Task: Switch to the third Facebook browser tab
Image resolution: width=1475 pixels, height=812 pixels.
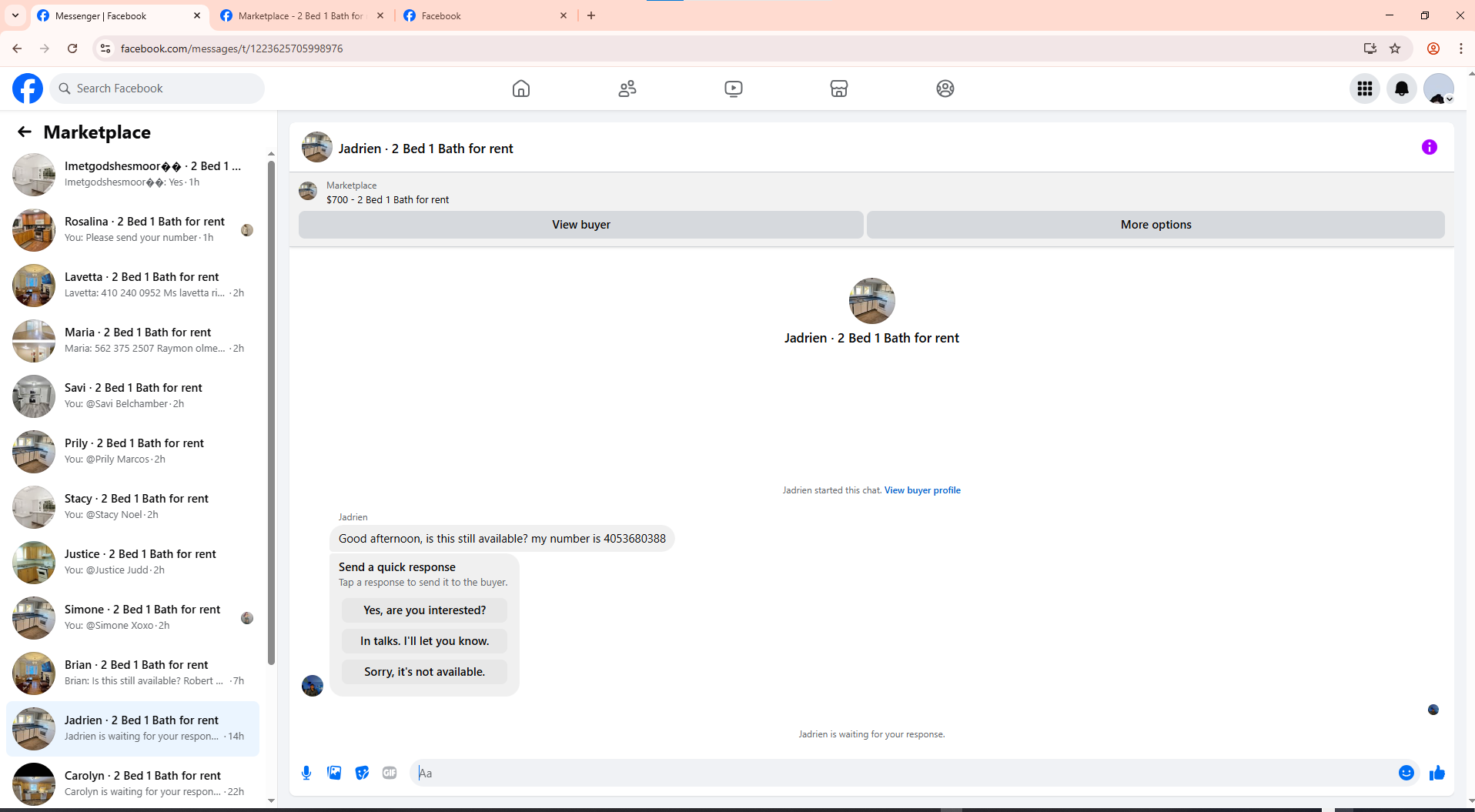Action: click(x=485, y=15)
